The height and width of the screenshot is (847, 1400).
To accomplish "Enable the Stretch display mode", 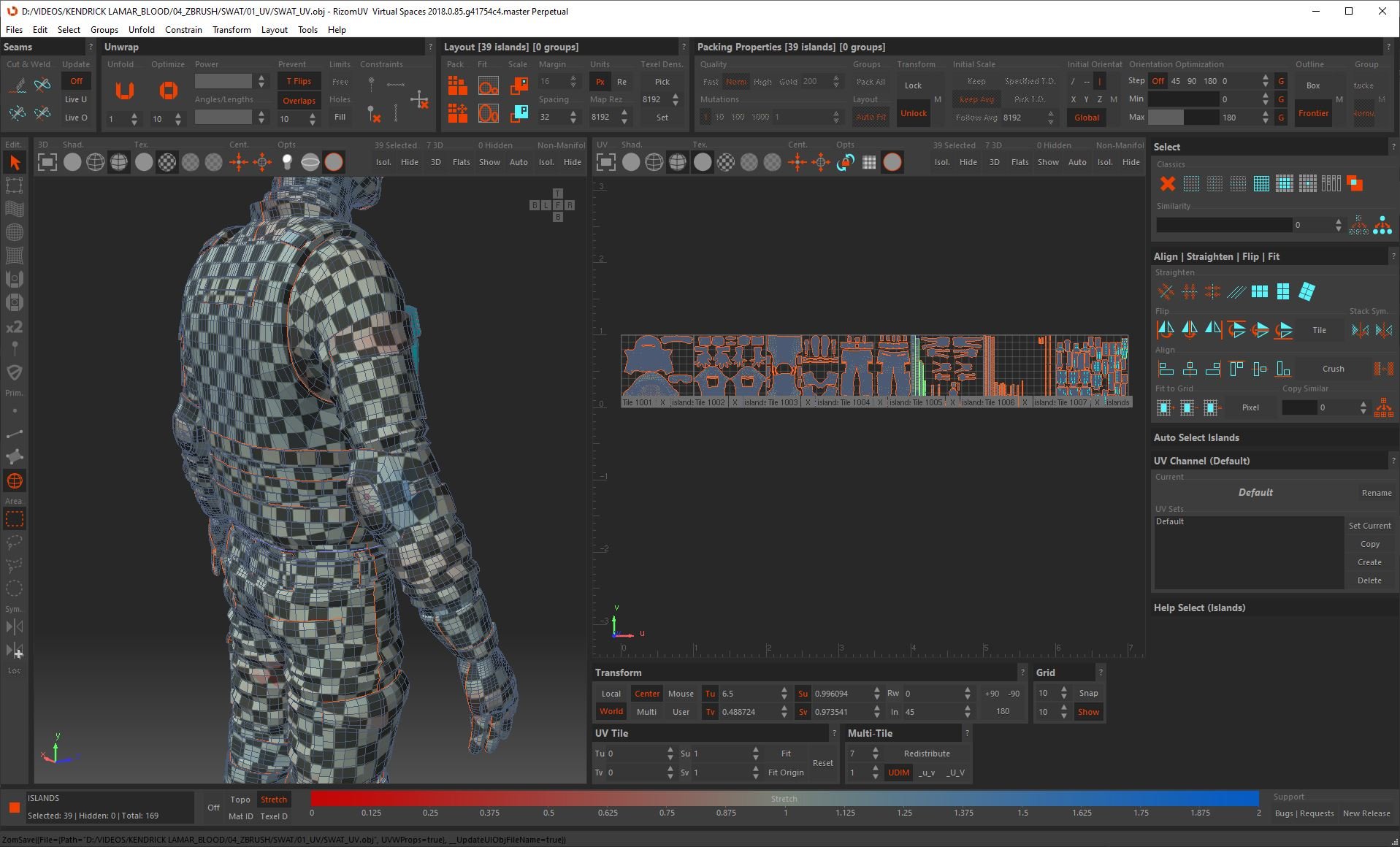I will tap(274, 800).
